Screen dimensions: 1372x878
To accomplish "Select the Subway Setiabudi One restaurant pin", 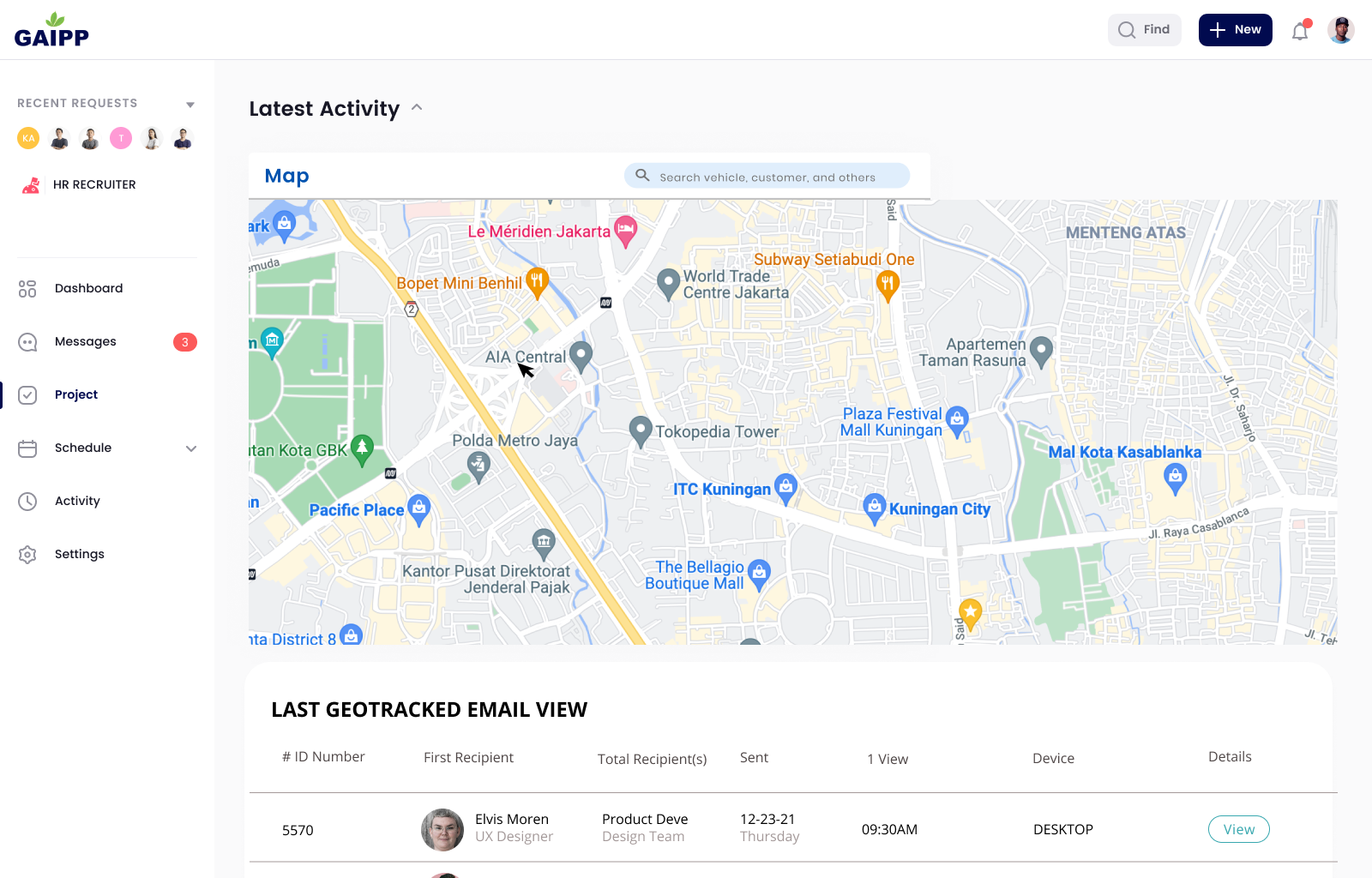I will (888, 286).
